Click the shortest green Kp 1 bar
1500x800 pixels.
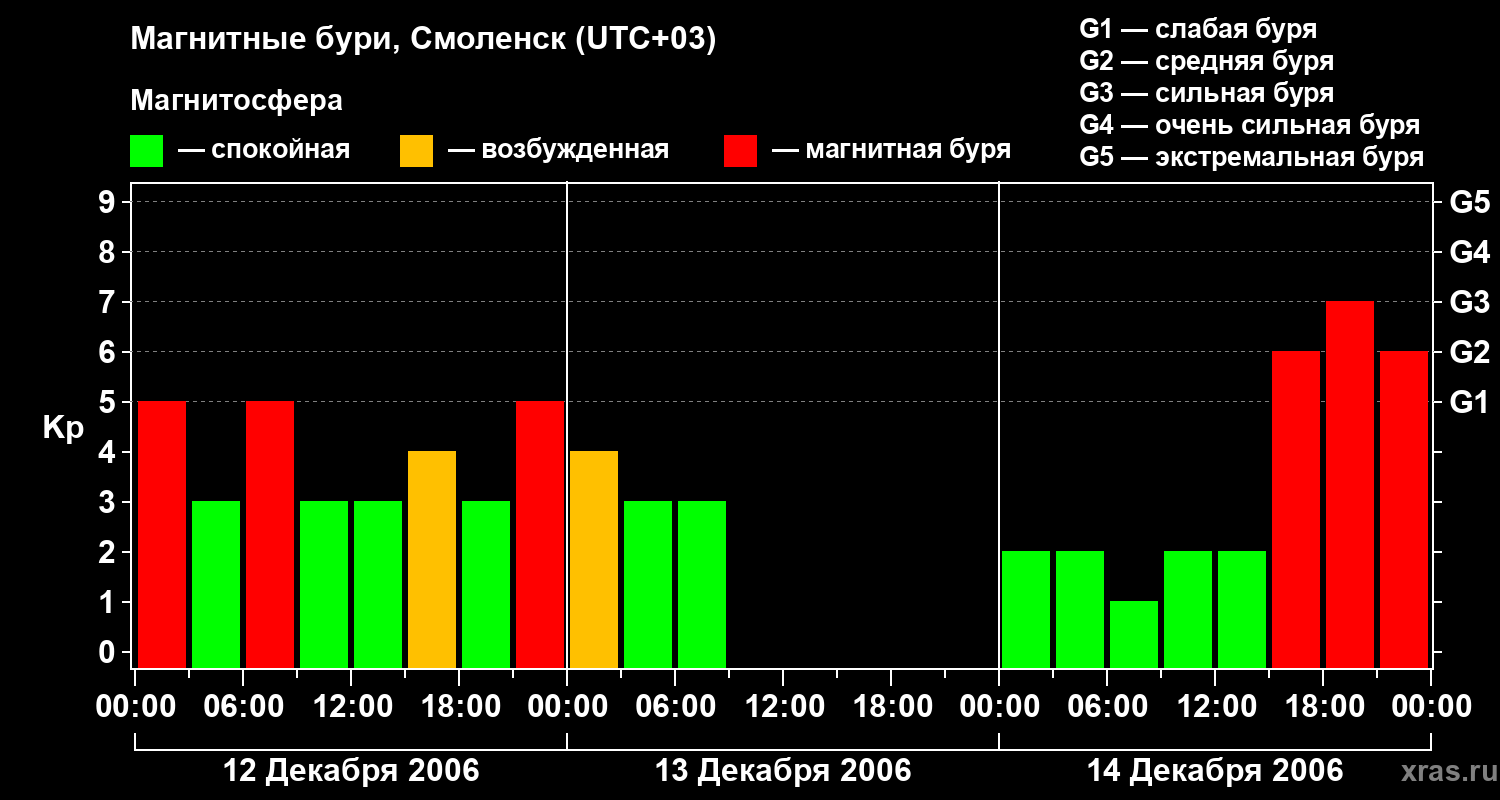(1134, 634)
